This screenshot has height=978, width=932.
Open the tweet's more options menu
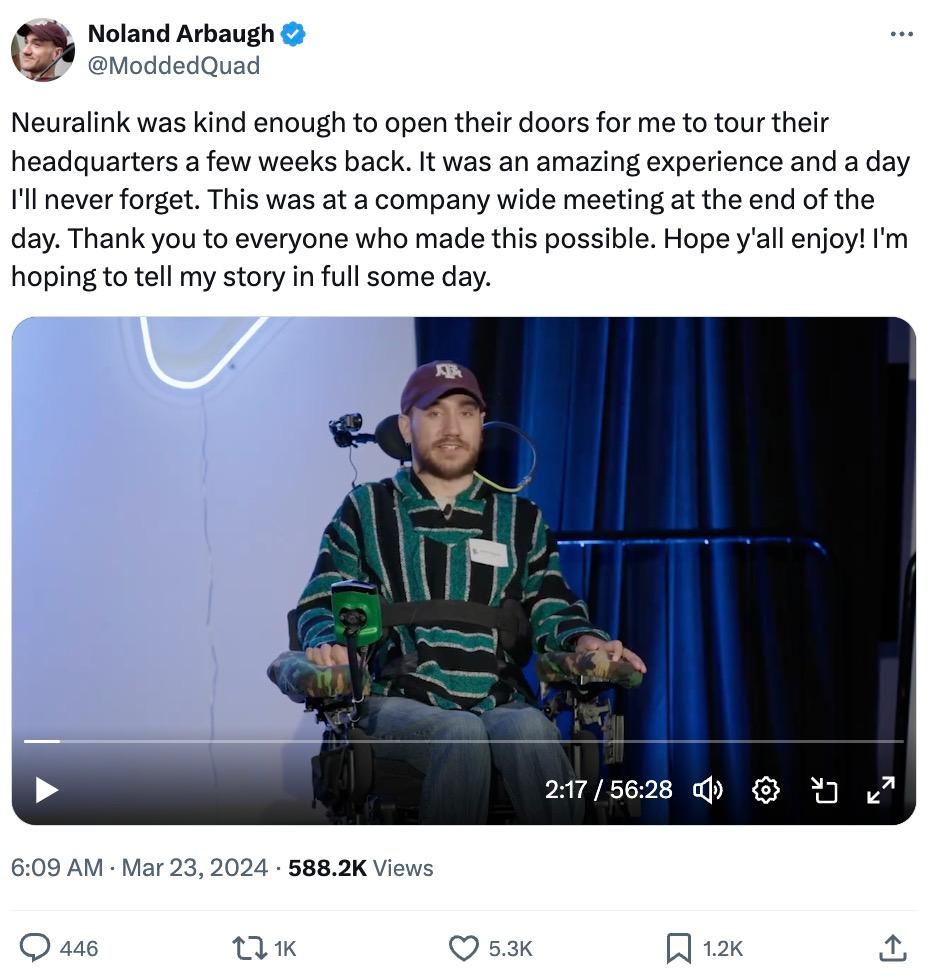pyautogui.click(x=901, y=34)
